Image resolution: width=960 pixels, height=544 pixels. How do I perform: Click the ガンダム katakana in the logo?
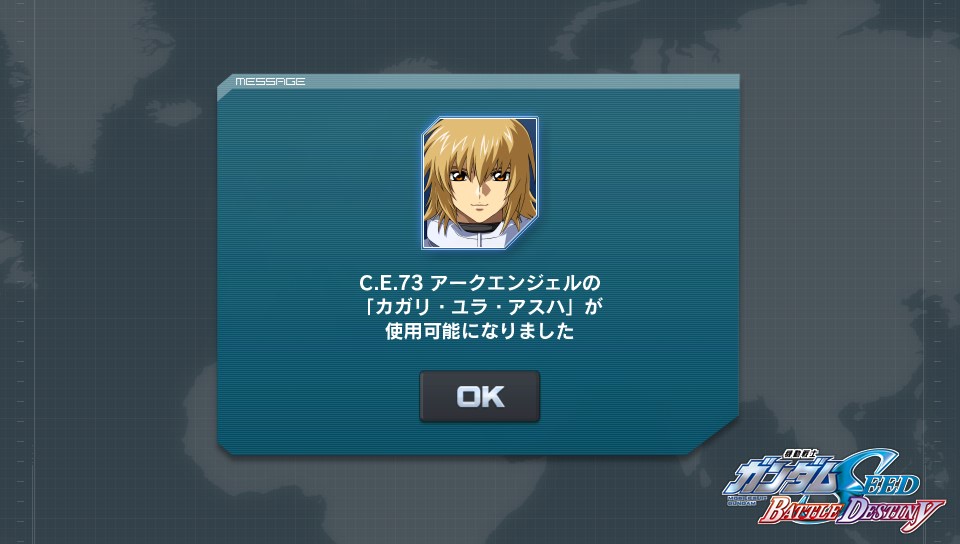pyautogui.click(x=782, y=479)
